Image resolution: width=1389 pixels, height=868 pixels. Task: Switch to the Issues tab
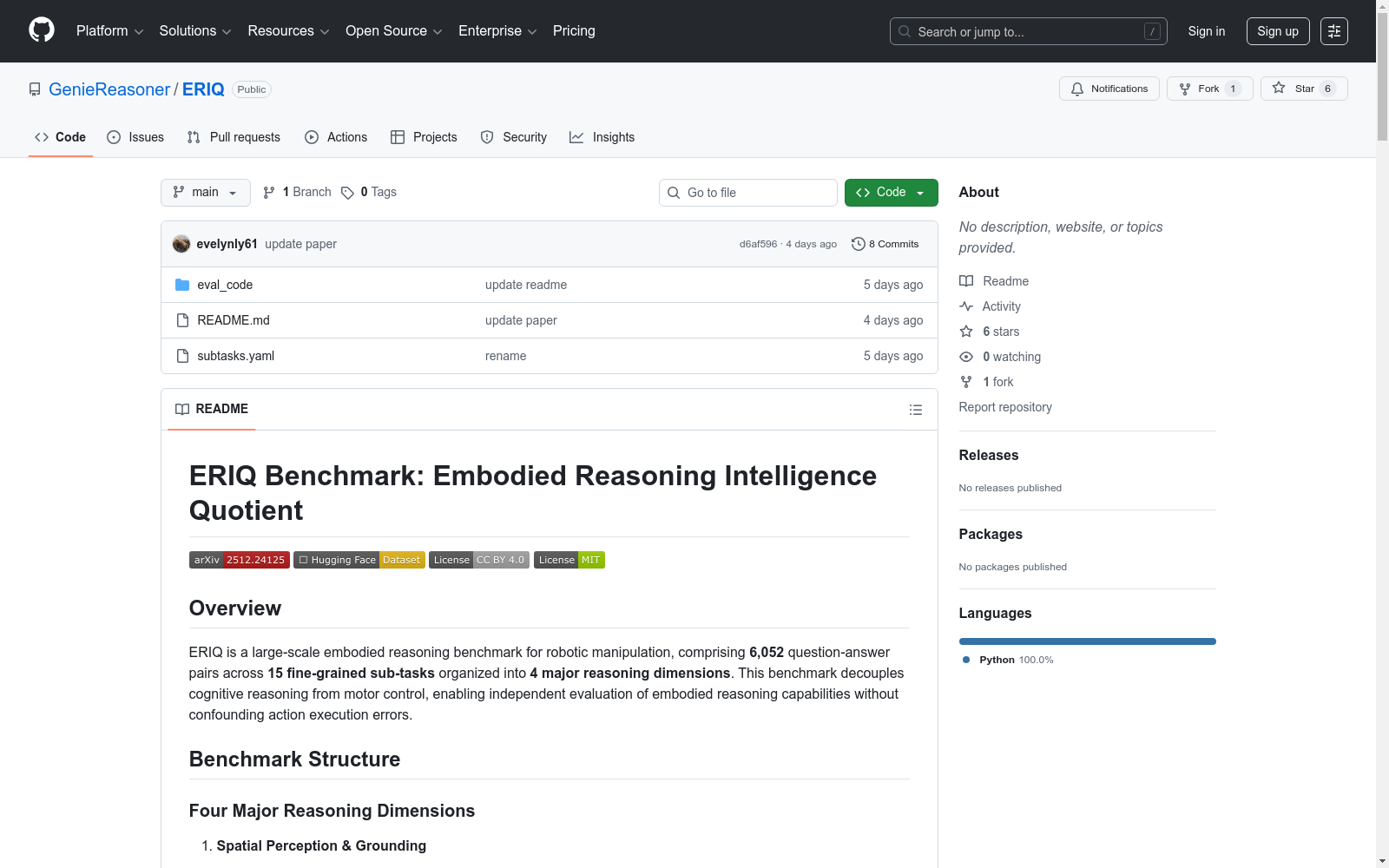pos(135,137)
